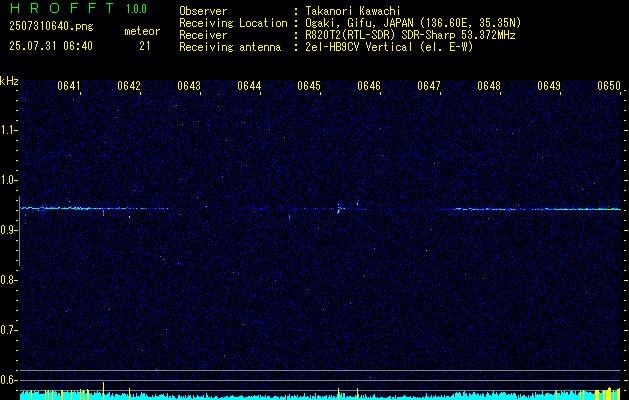Click the 2el-HB9CV Vertical antenna text

point(390,47)
